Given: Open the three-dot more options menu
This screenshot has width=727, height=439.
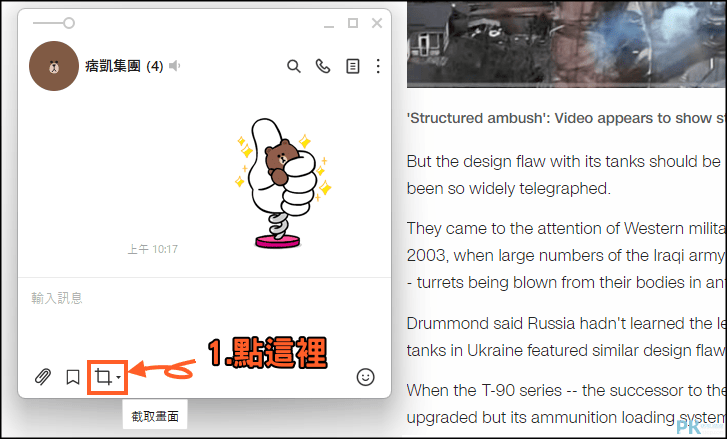Looking at the screenshot, I should click(378, 66).
